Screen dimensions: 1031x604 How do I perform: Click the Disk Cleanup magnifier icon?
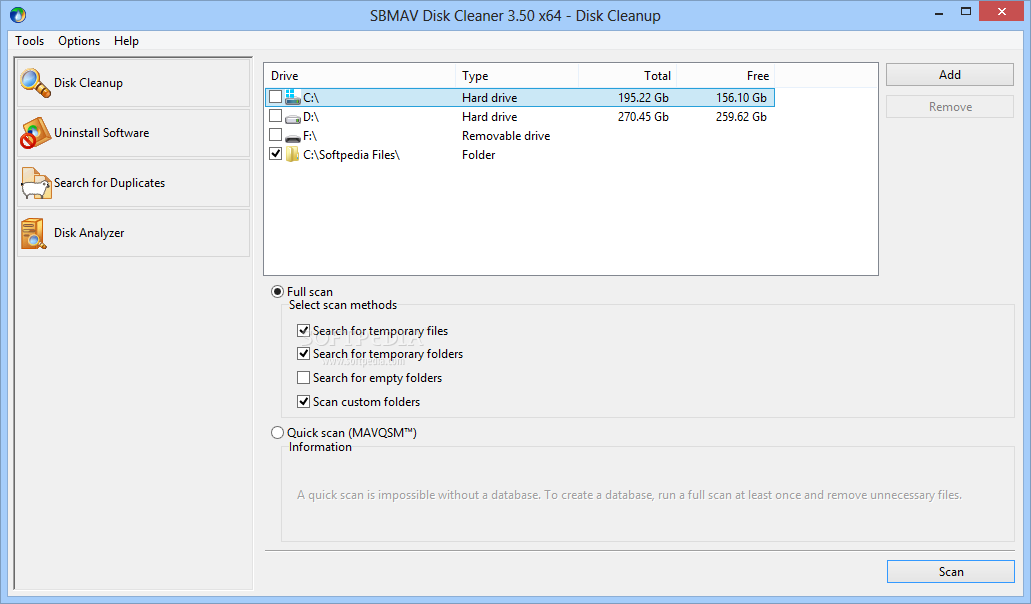click(35, 83)
